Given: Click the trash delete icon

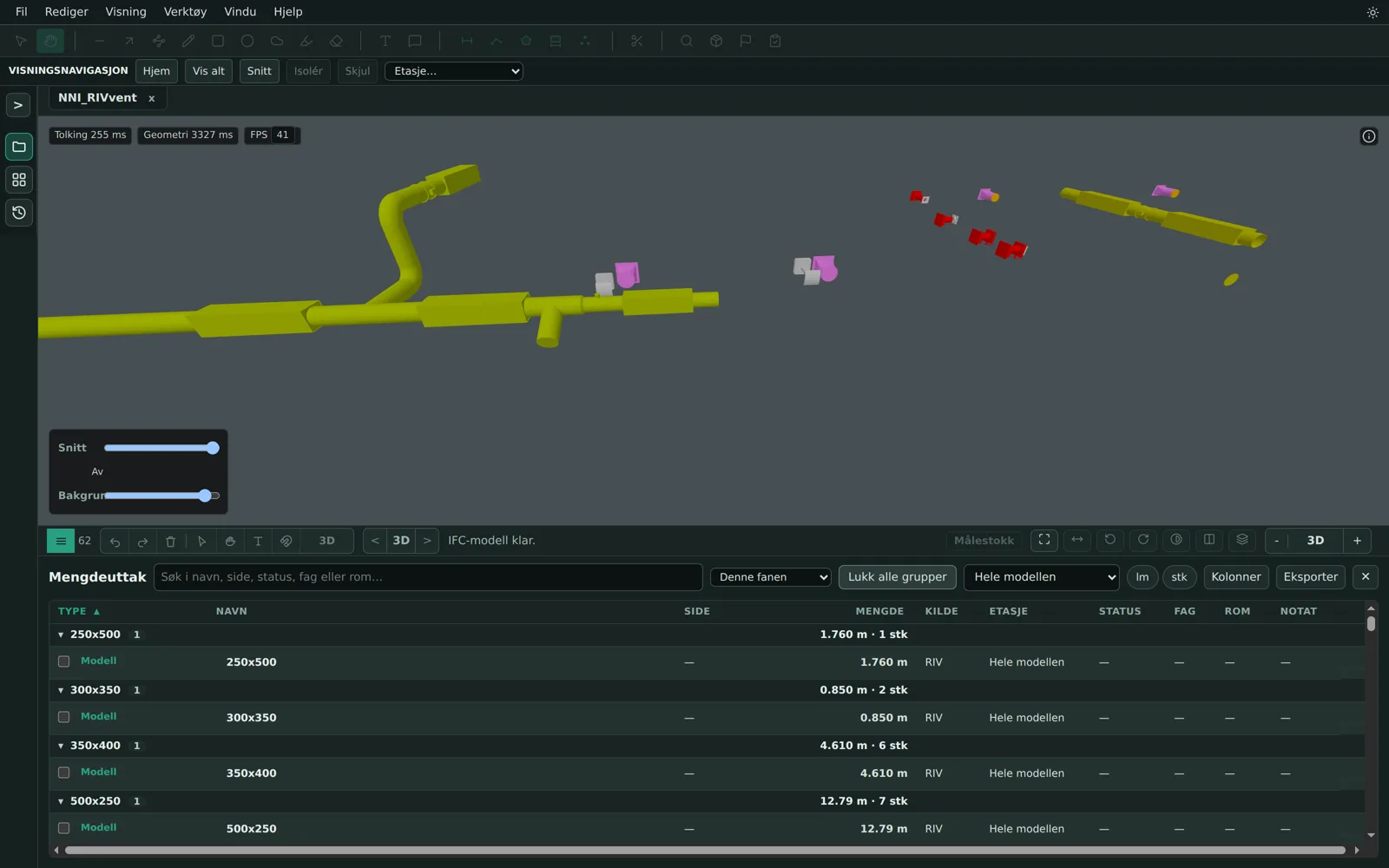Looking at the screenshot, I should coord(170,541).
